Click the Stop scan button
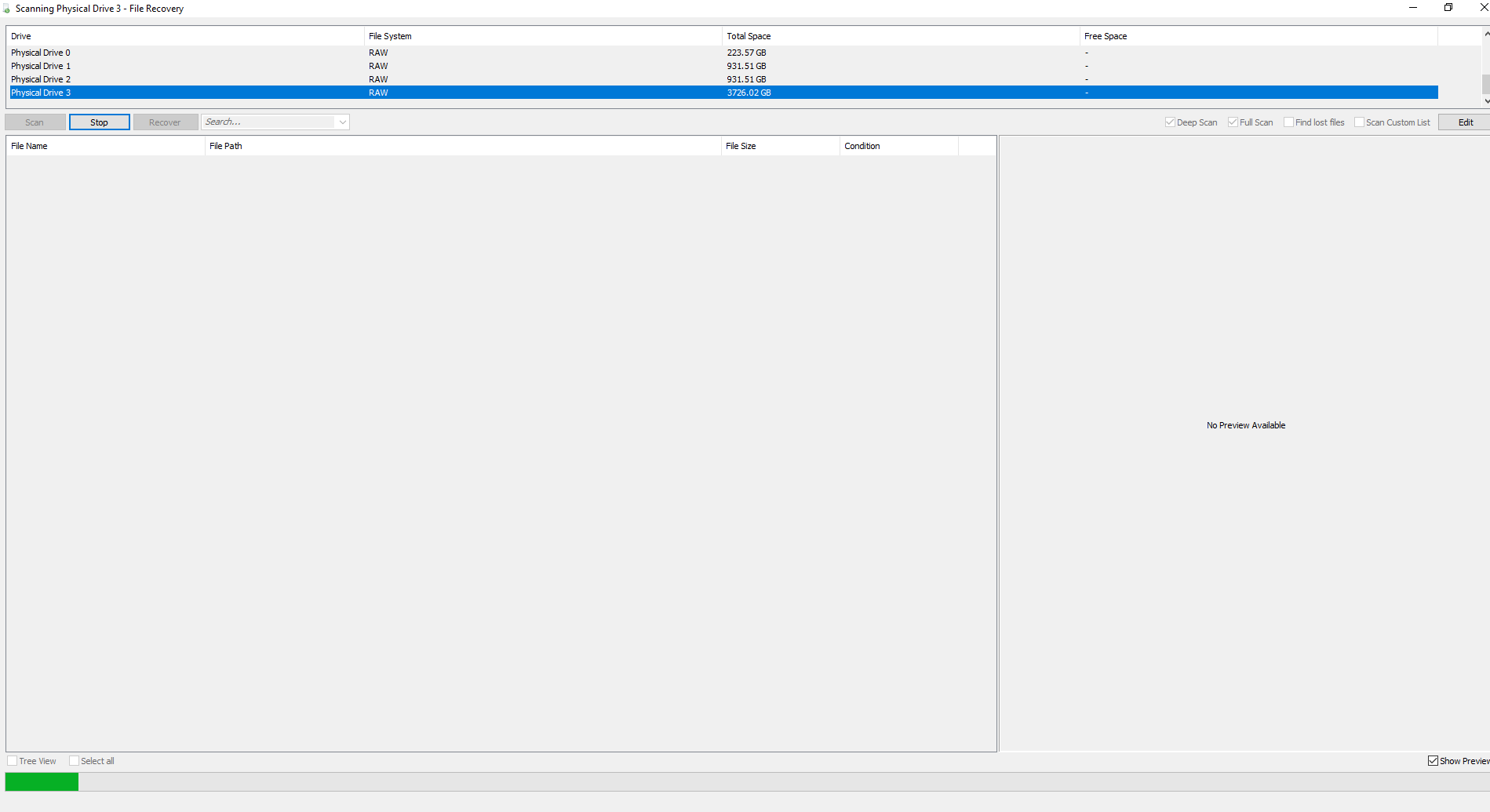The width and height of the screenshot is (1490, 812). 99,122
